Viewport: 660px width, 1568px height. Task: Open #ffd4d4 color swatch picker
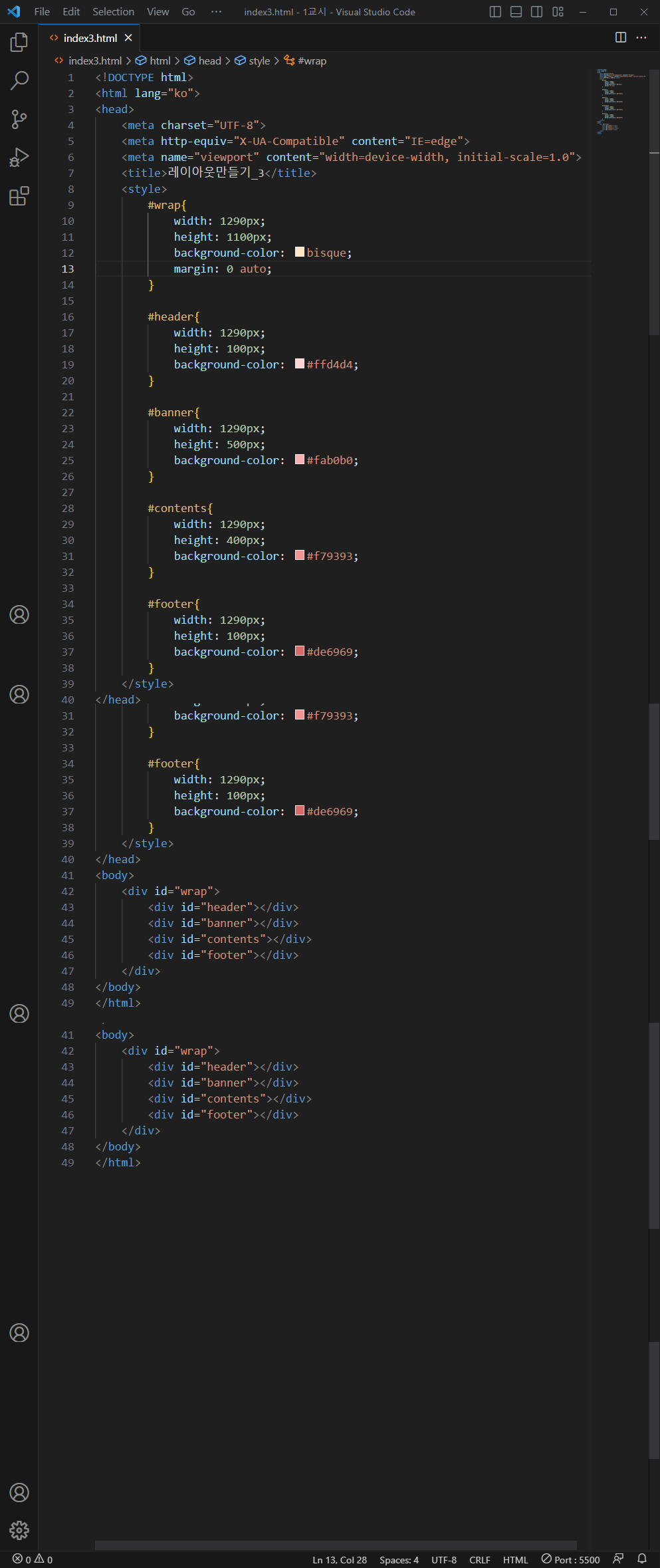300,364
